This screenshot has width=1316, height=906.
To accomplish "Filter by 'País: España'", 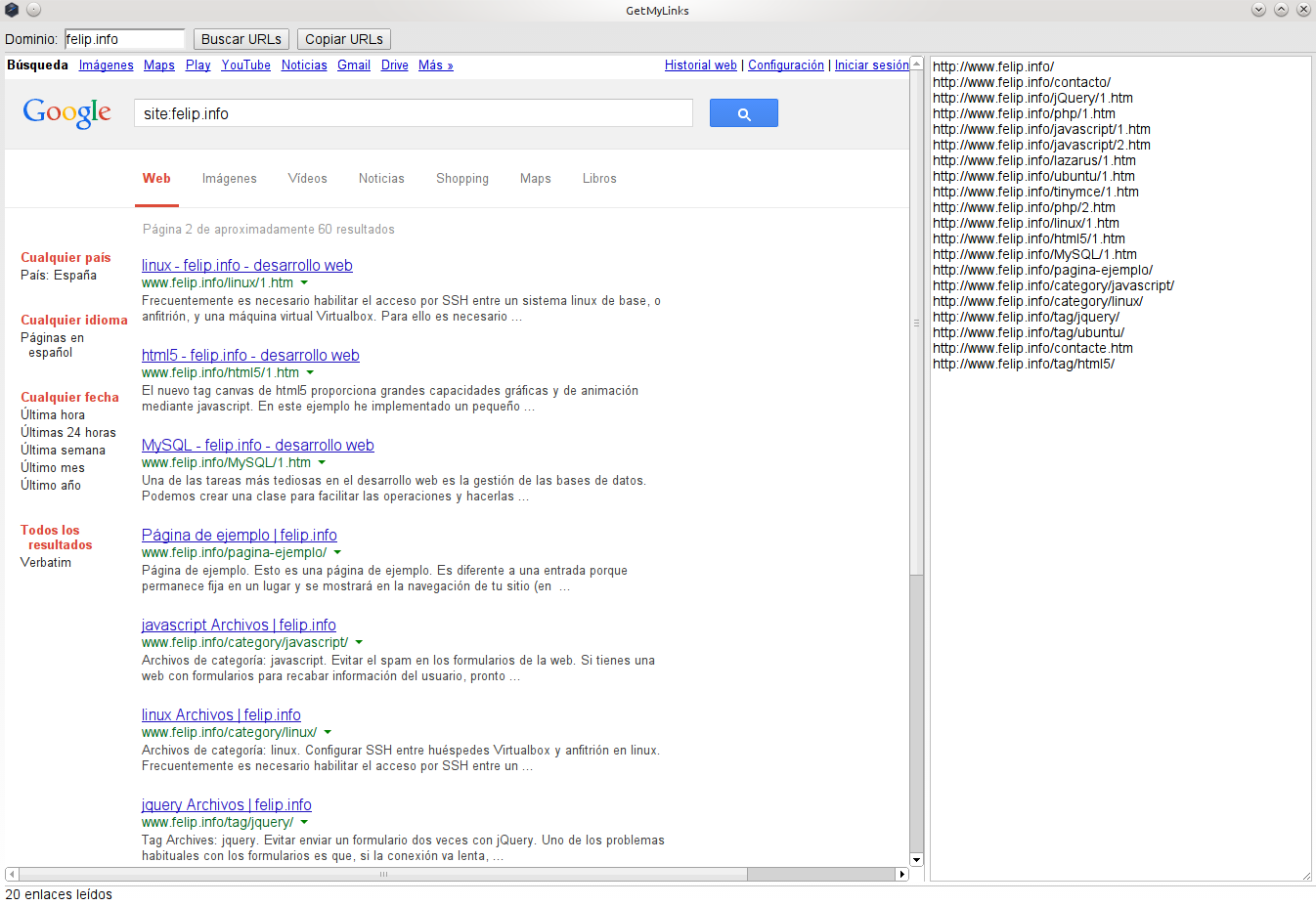I will coord(59,276).
